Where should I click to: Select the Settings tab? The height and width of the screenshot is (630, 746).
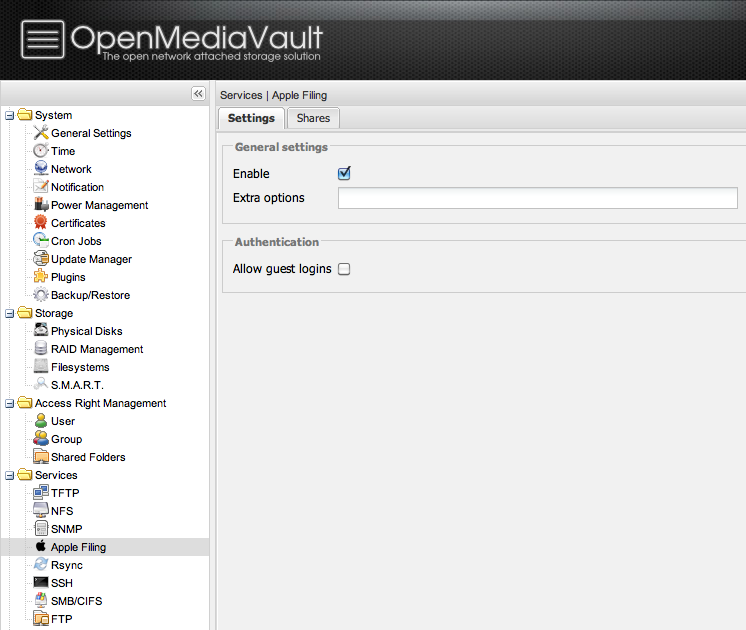point(251,118)
